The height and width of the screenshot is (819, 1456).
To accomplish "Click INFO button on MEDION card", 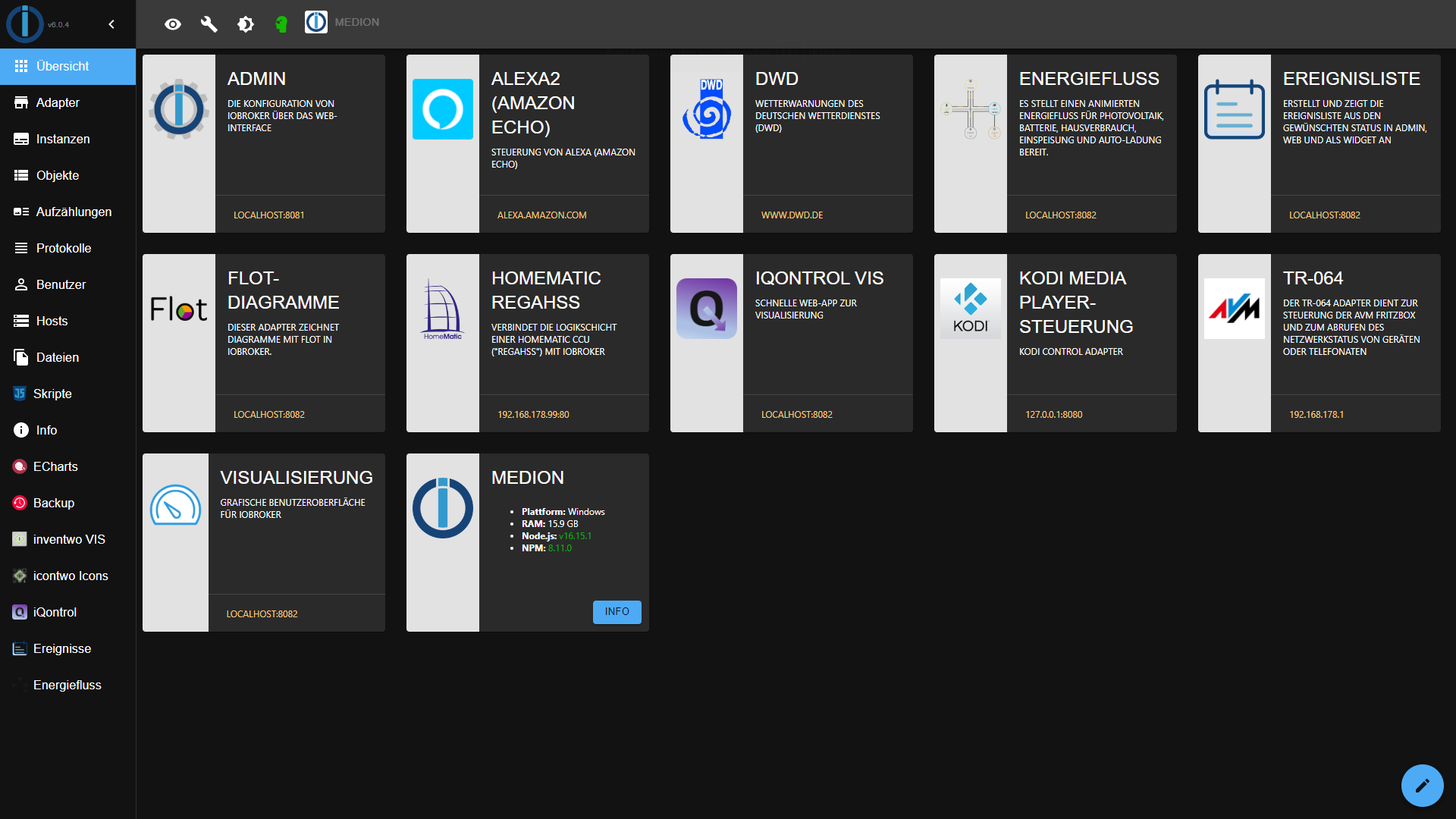I will (x=617, y=612).
